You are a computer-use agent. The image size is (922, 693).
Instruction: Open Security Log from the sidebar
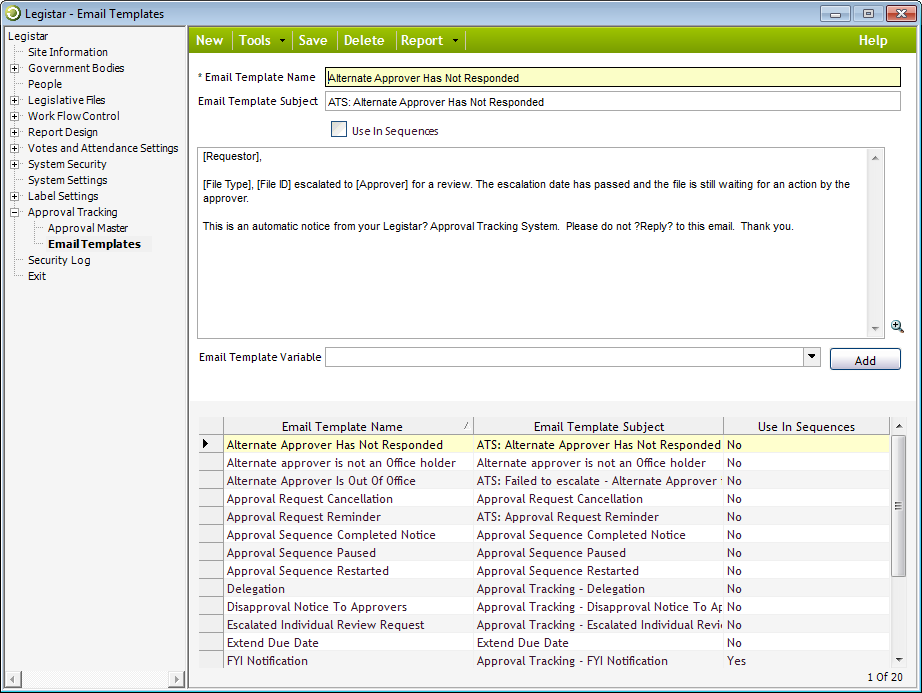coord(59,260)
